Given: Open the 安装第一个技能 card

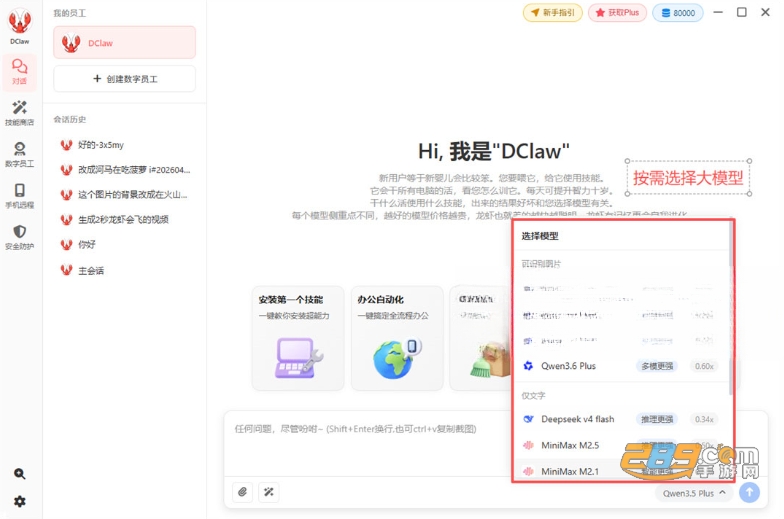Looking at the screenshot, I should (298, 338).
